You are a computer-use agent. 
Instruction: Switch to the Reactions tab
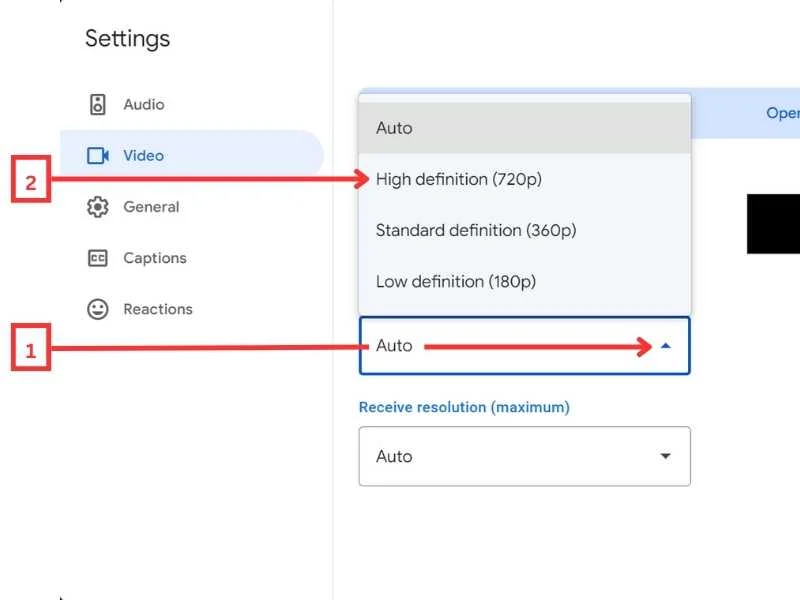pyautogui.click(x=192, y=309)
